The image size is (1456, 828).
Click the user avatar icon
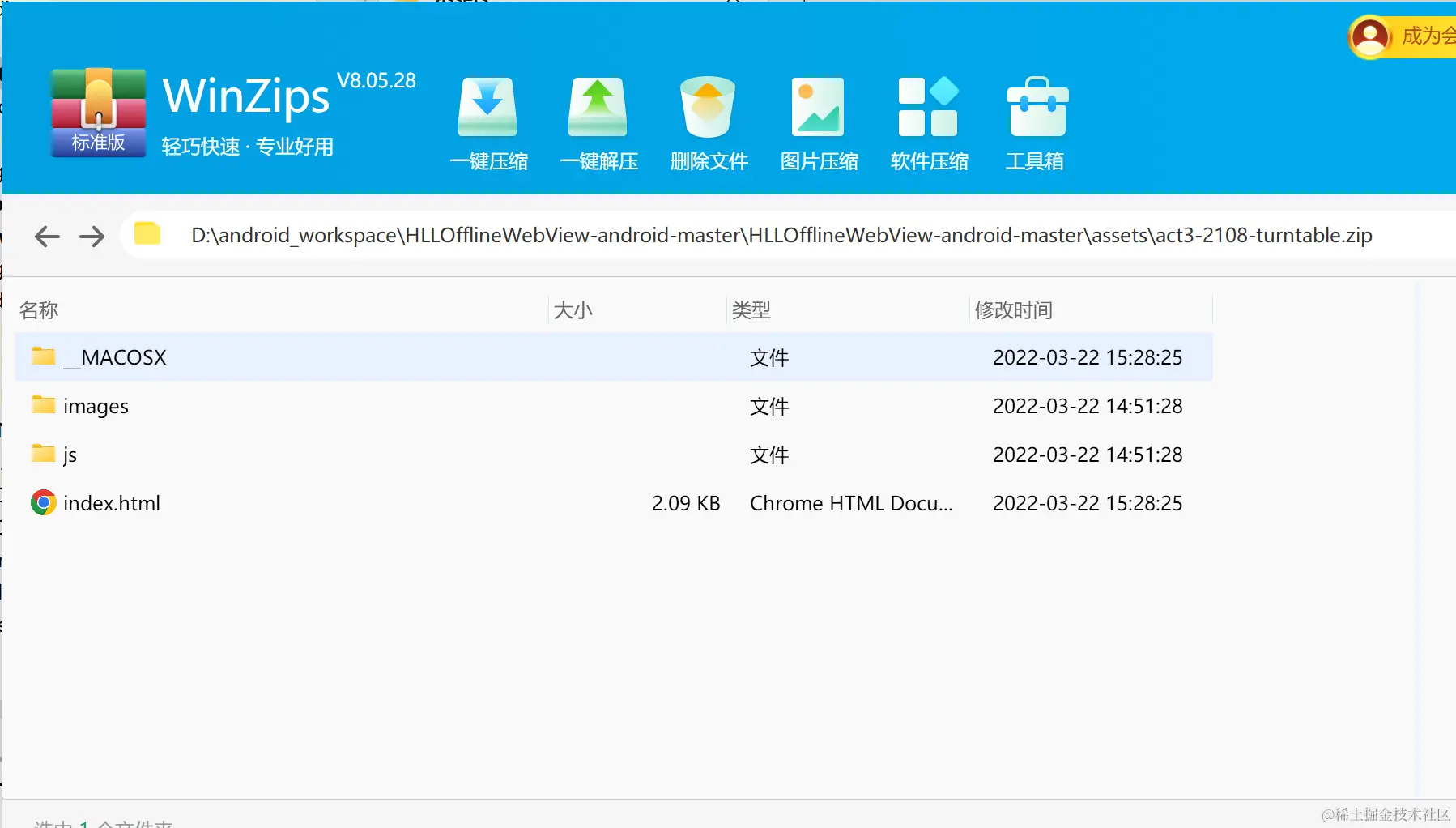click(x=1370, y=37)
